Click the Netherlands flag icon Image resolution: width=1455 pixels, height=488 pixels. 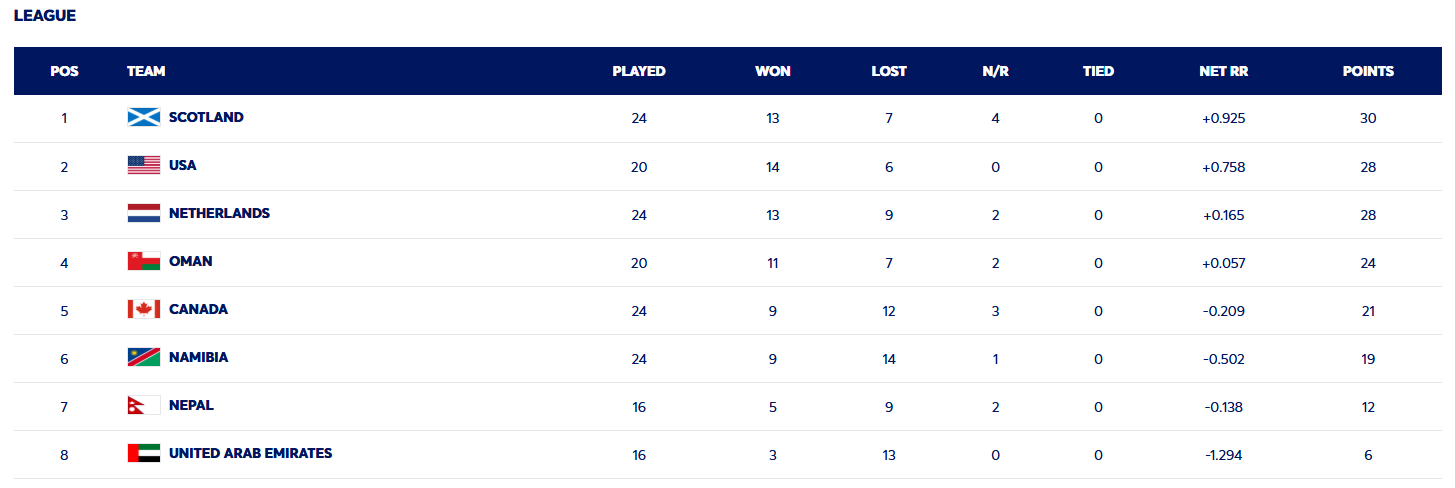pyautogui.click(x=144, y=213)
